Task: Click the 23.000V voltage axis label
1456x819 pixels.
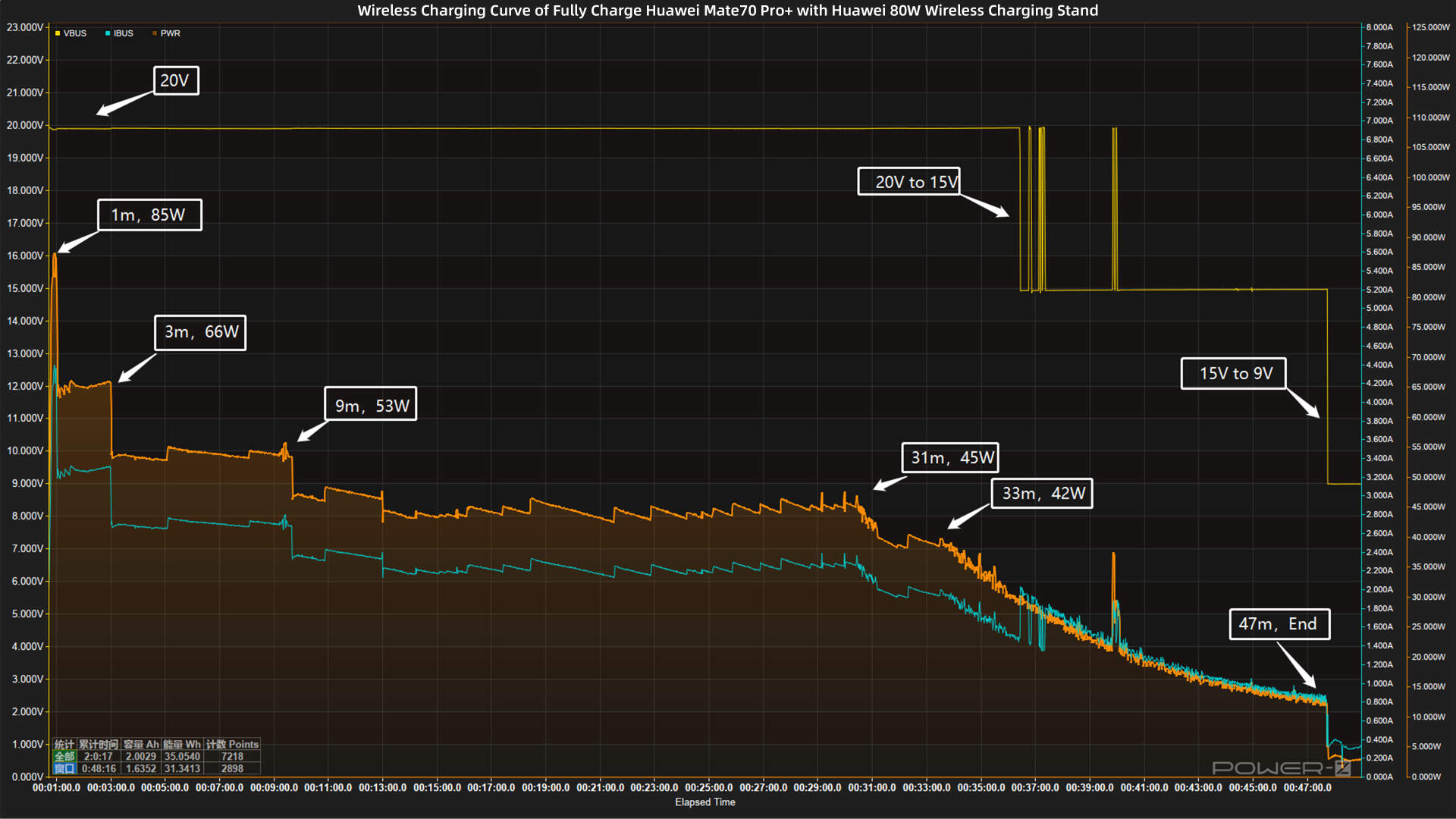Action: (x=25, y=27)
